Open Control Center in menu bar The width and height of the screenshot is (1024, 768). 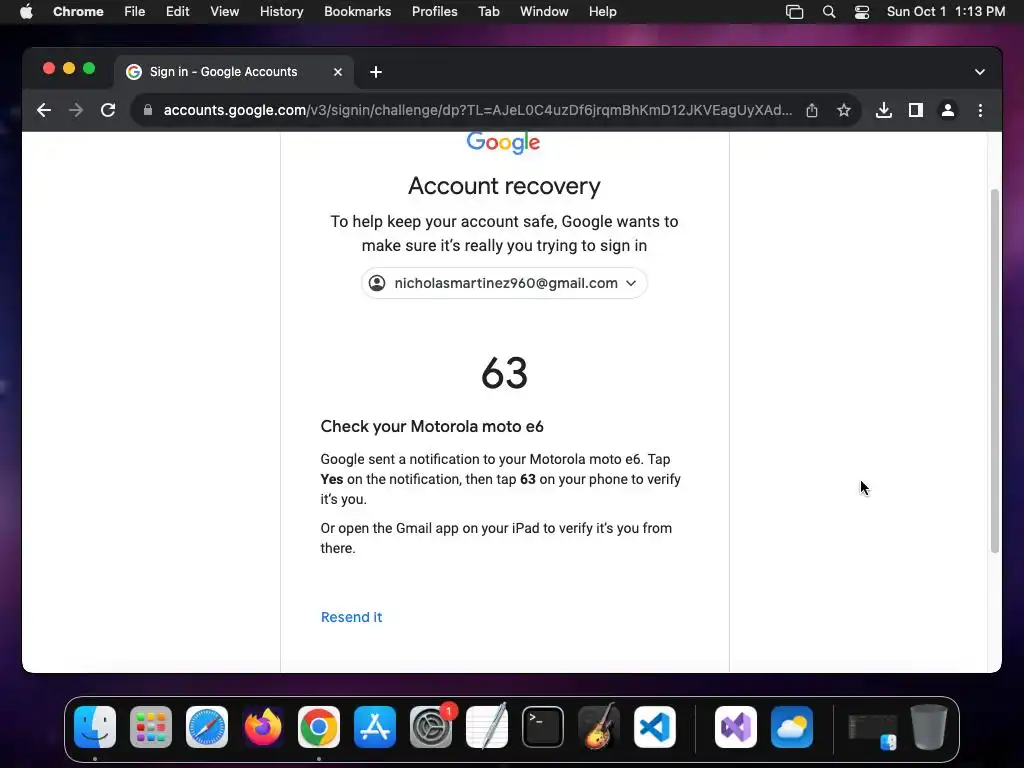(x=862, y=12)
